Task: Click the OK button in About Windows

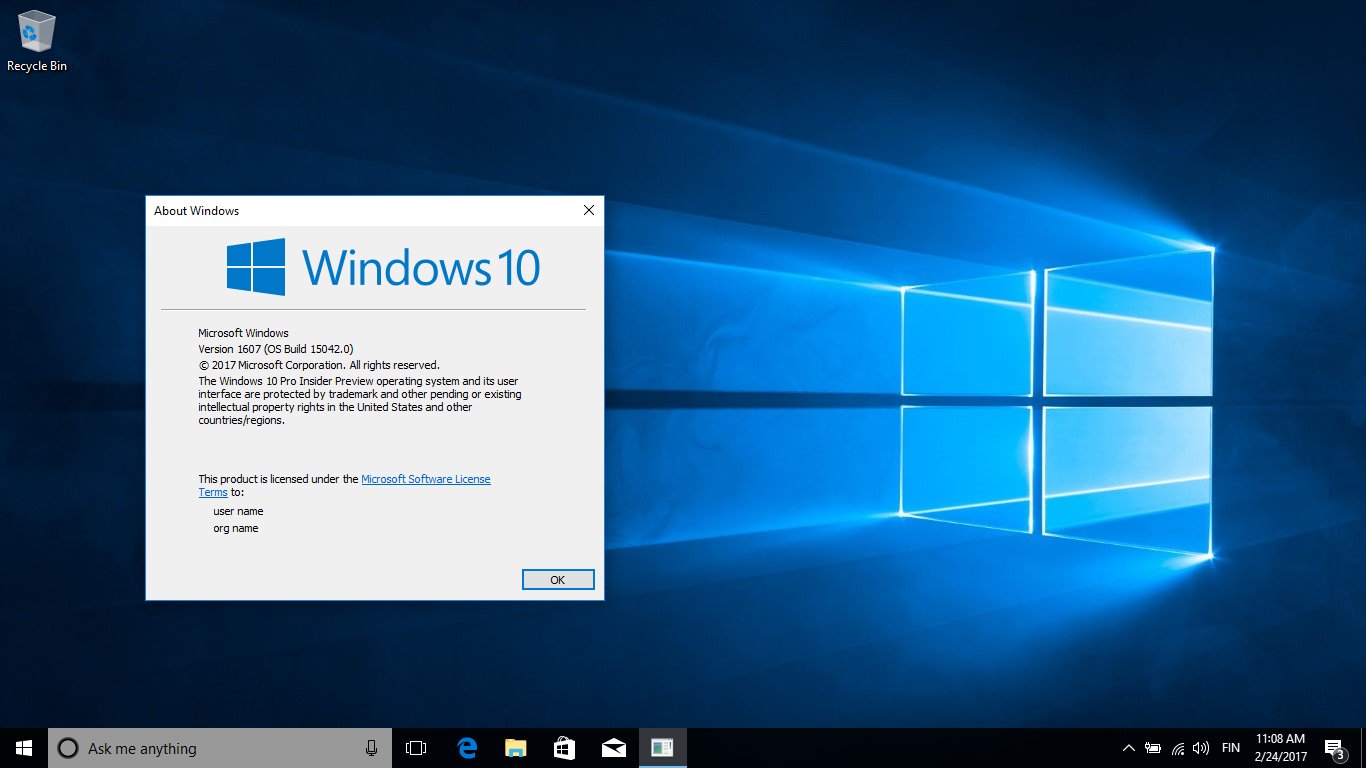Action: click(x=558, y=580)
